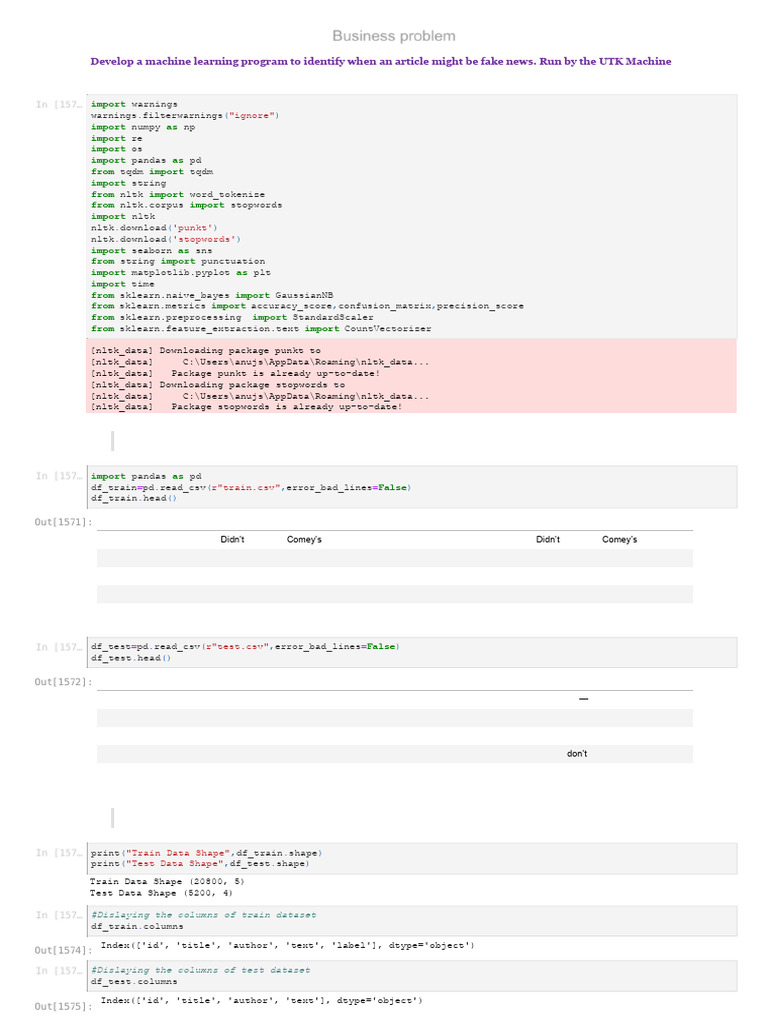Image resolution: width=768 pixels, height=1024 pixels.
Task: Click the Out[1574] train columns Index output
Action: [x=287, y=945]
